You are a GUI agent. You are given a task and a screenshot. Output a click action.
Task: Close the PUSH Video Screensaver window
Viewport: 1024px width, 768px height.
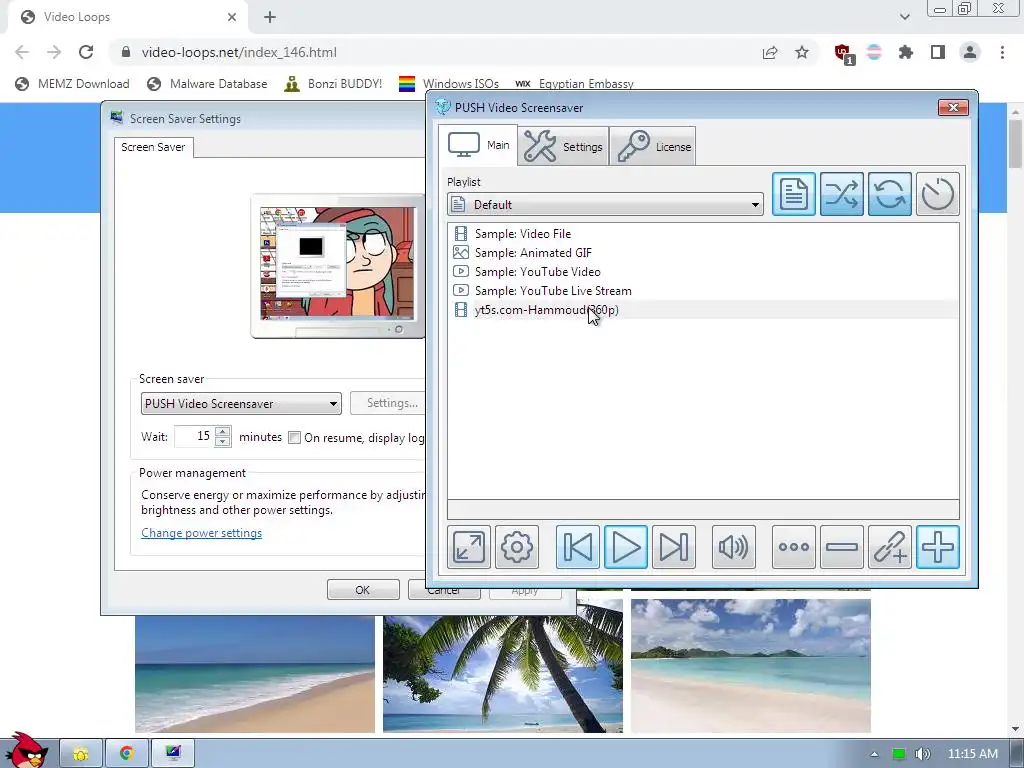pos(953,107)
